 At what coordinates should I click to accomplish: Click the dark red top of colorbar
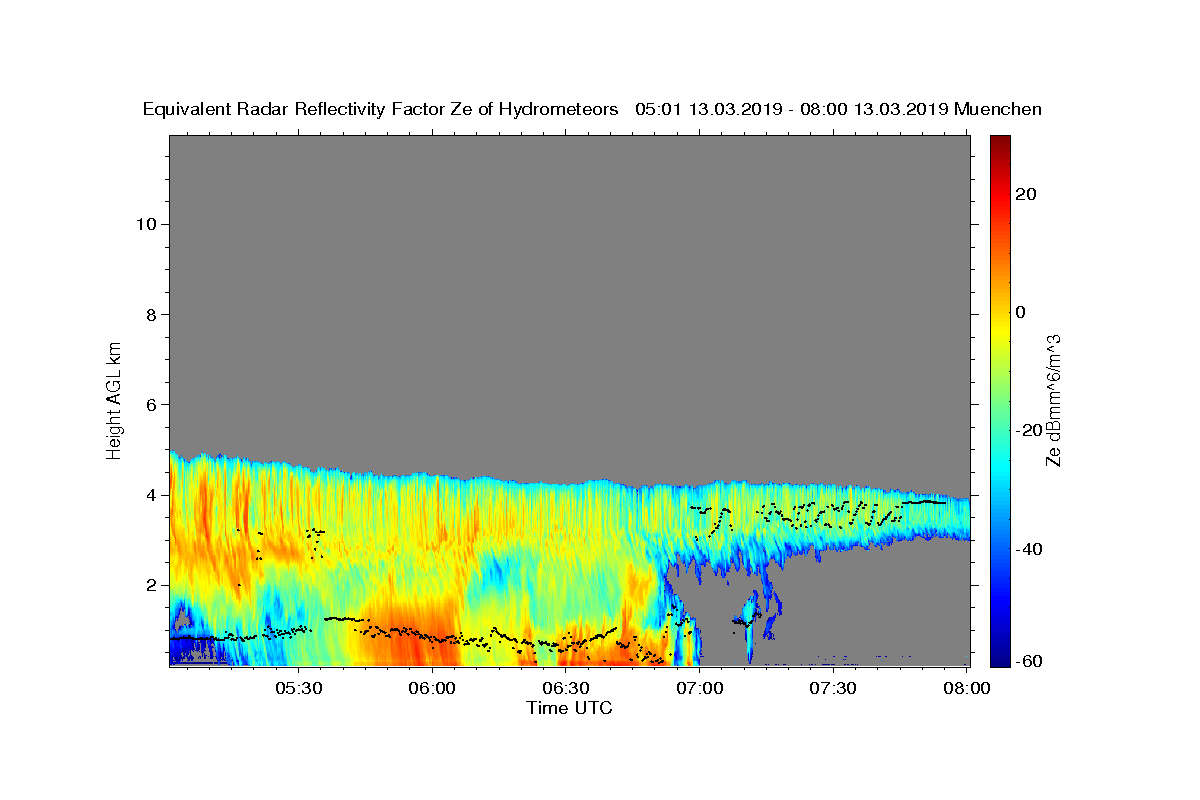click(1000, 142)
